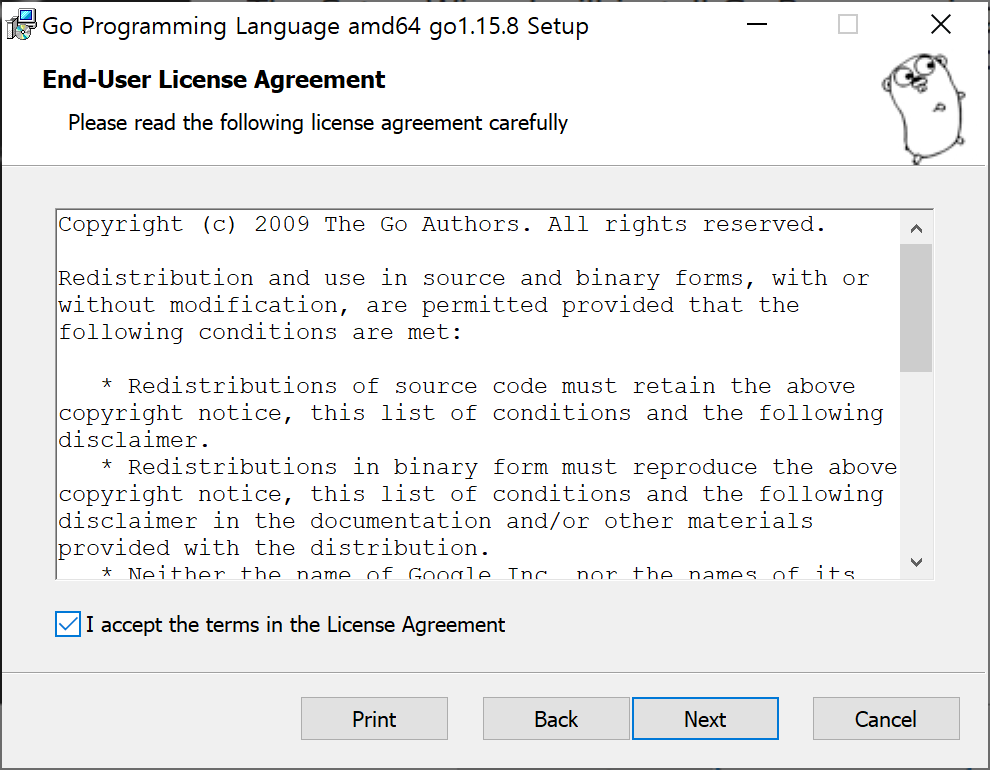Click the 'End-User License Agreement' heading
The image size is (990, 770).
point(213,80)
